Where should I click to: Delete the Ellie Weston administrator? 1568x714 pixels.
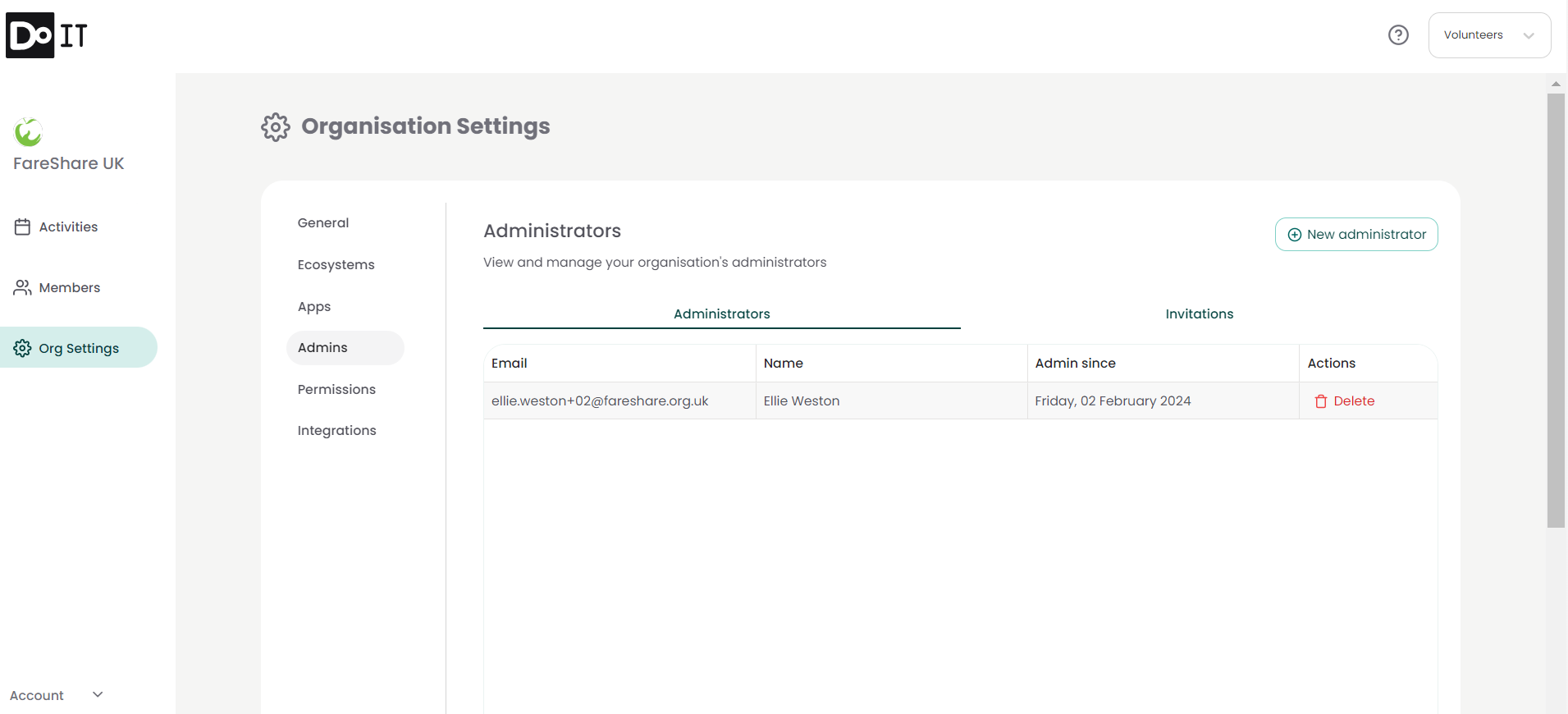[x=1353, y=401]
